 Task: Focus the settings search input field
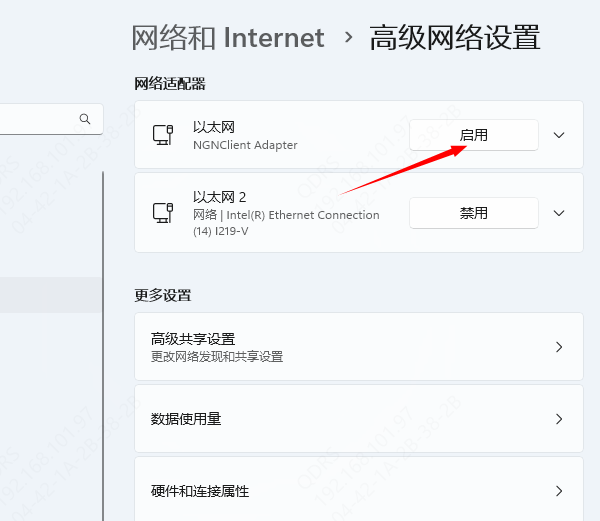pyautogui.click(x=51, y=119)
